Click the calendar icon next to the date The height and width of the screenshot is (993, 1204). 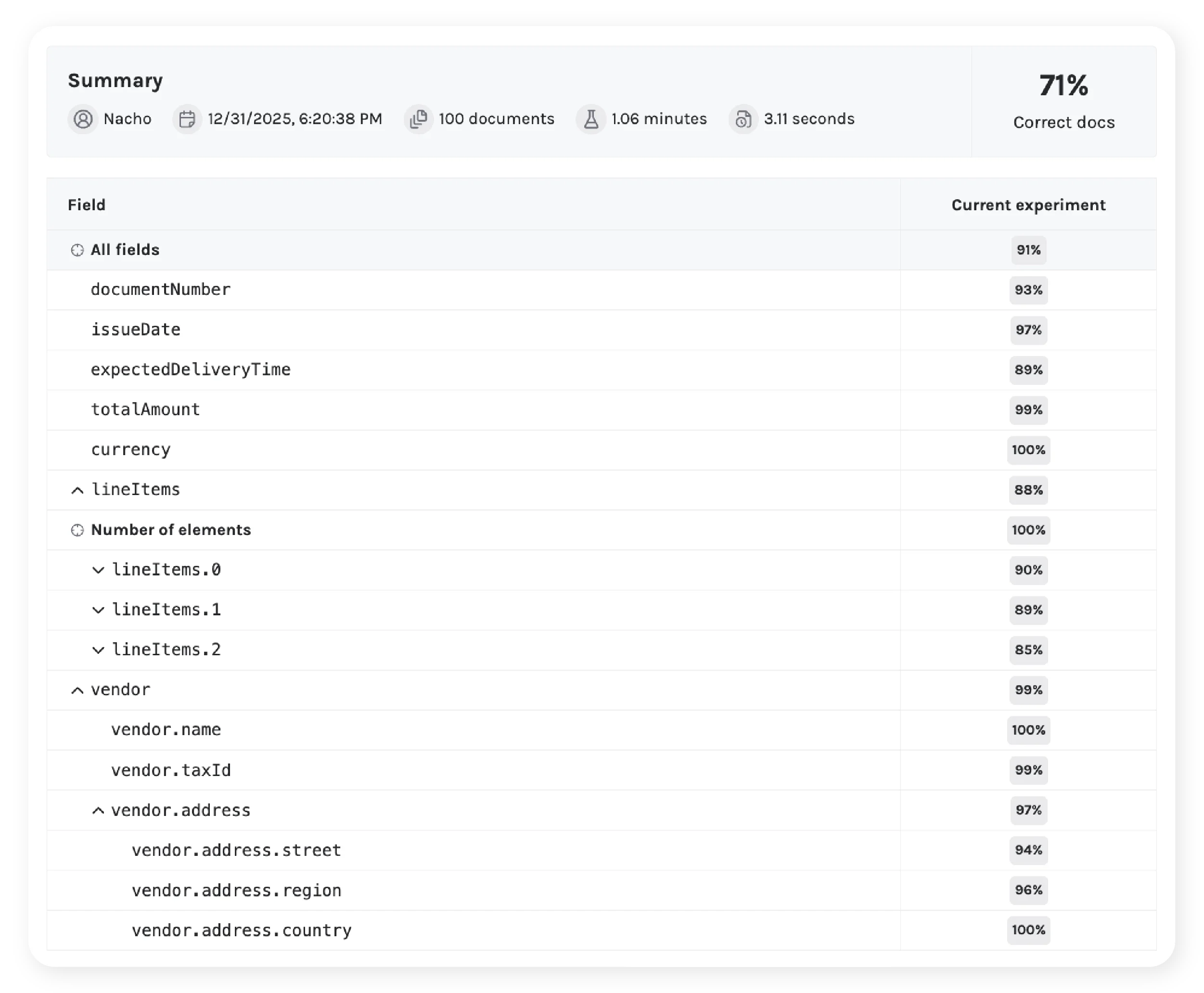pos(187,119)
